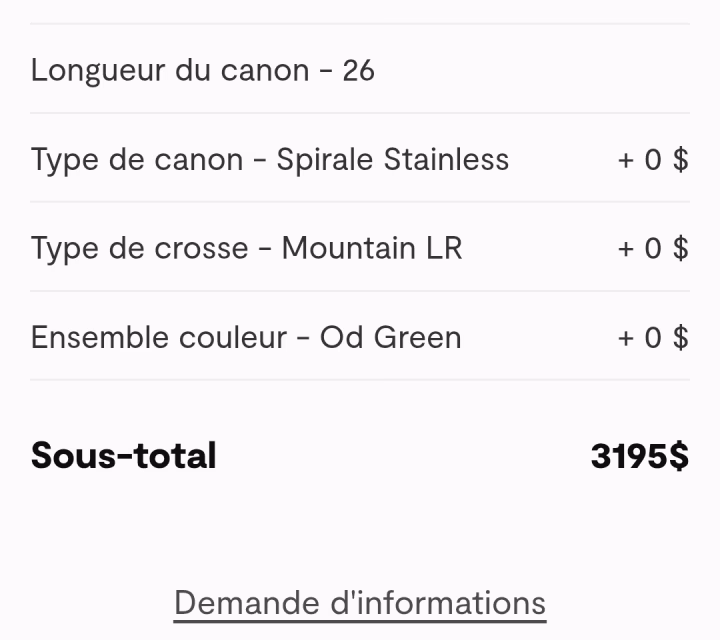
Task: Click the 3195$ subtotal amount
Action: [x=639, y=456]
